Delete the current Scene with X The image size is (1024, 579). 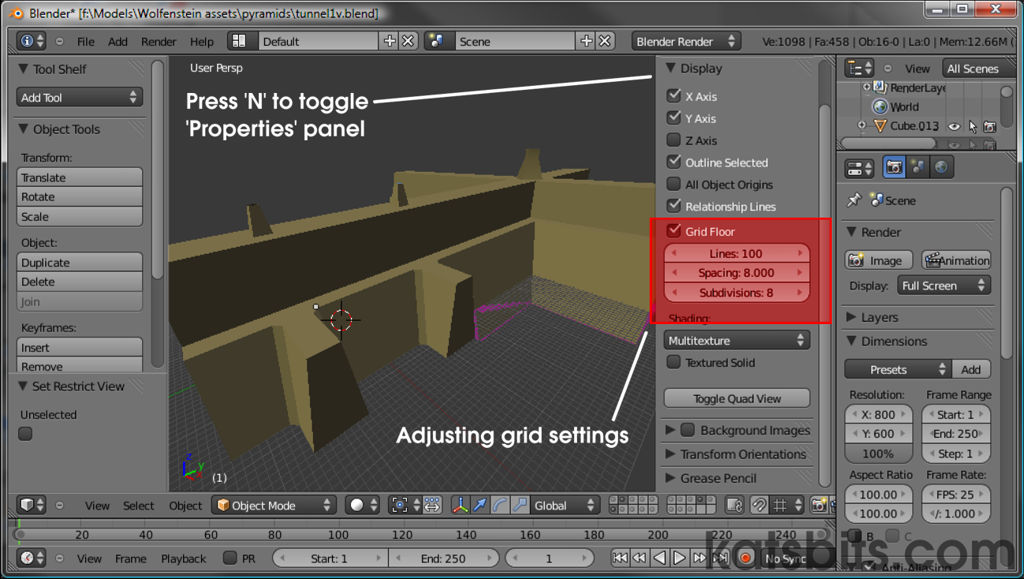coord(605,41)
